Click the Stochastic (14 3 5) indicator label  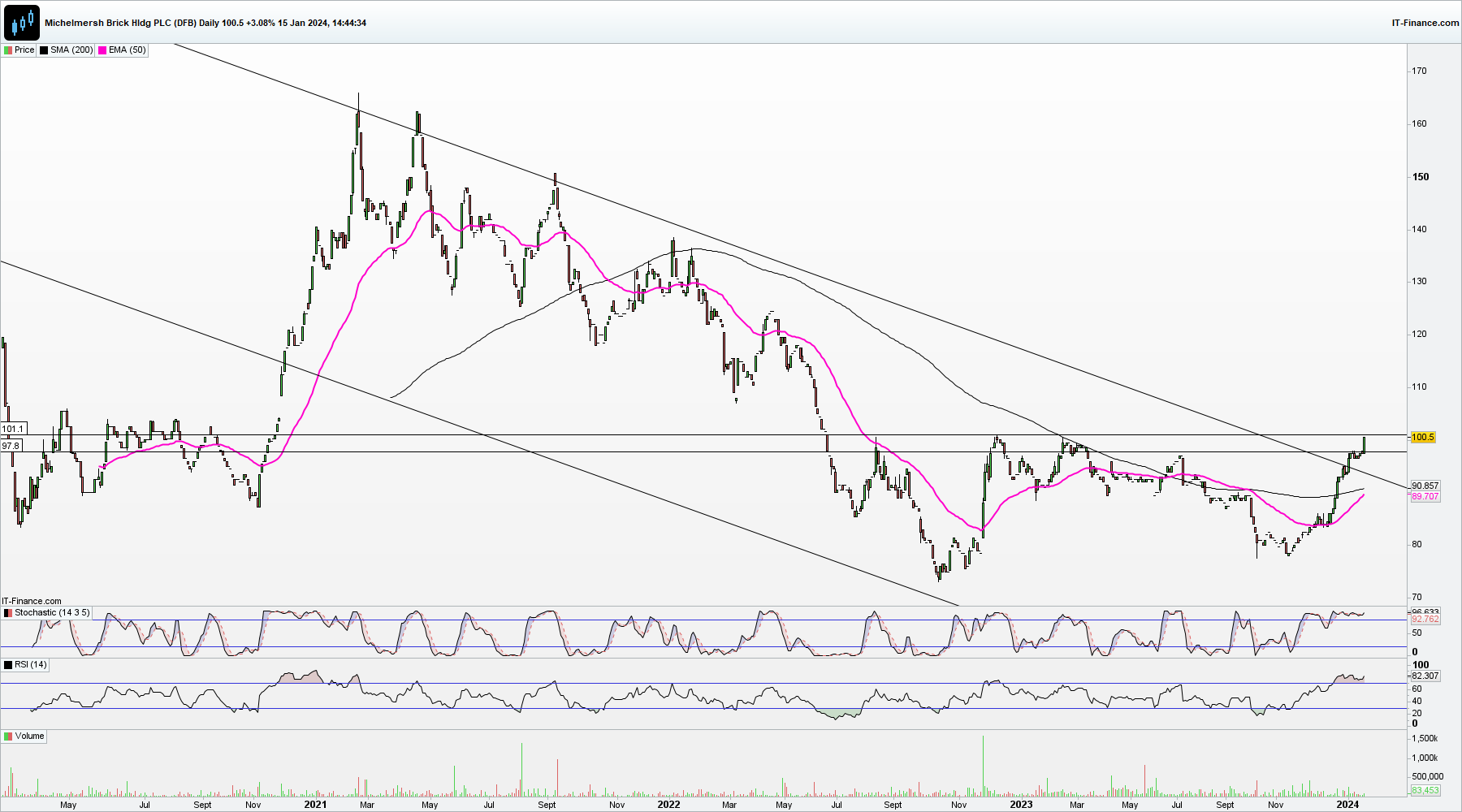pyautogui.click(x=52, y=612)
